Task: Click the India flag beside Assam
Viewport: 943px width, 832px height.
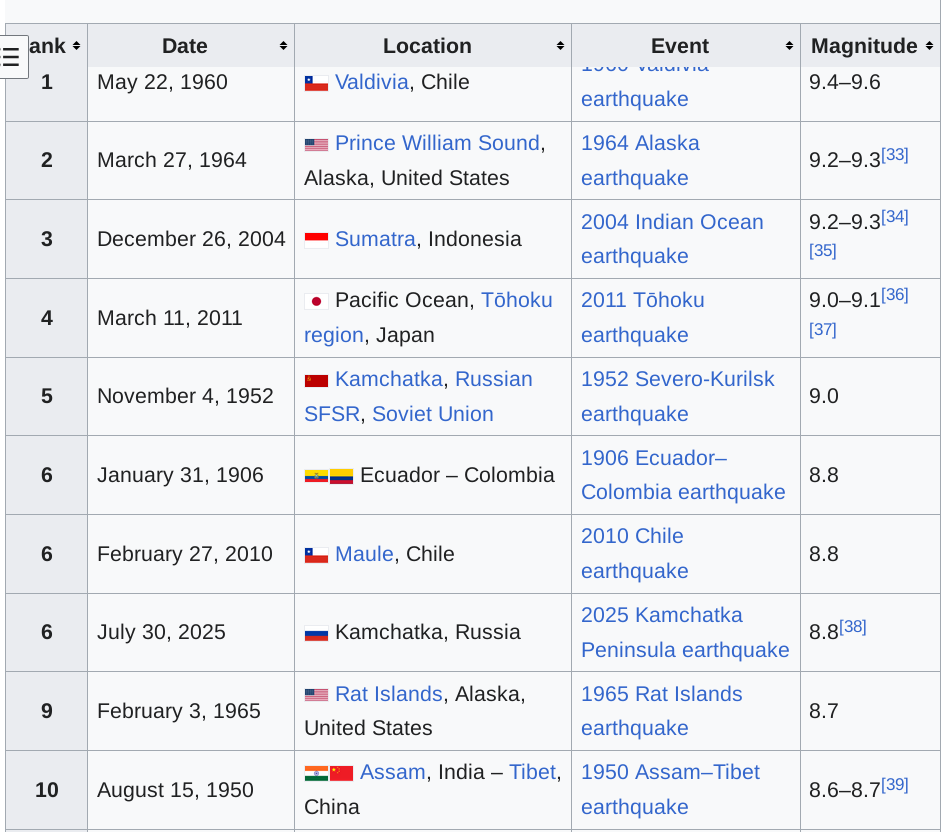Action: pos(316,773)
